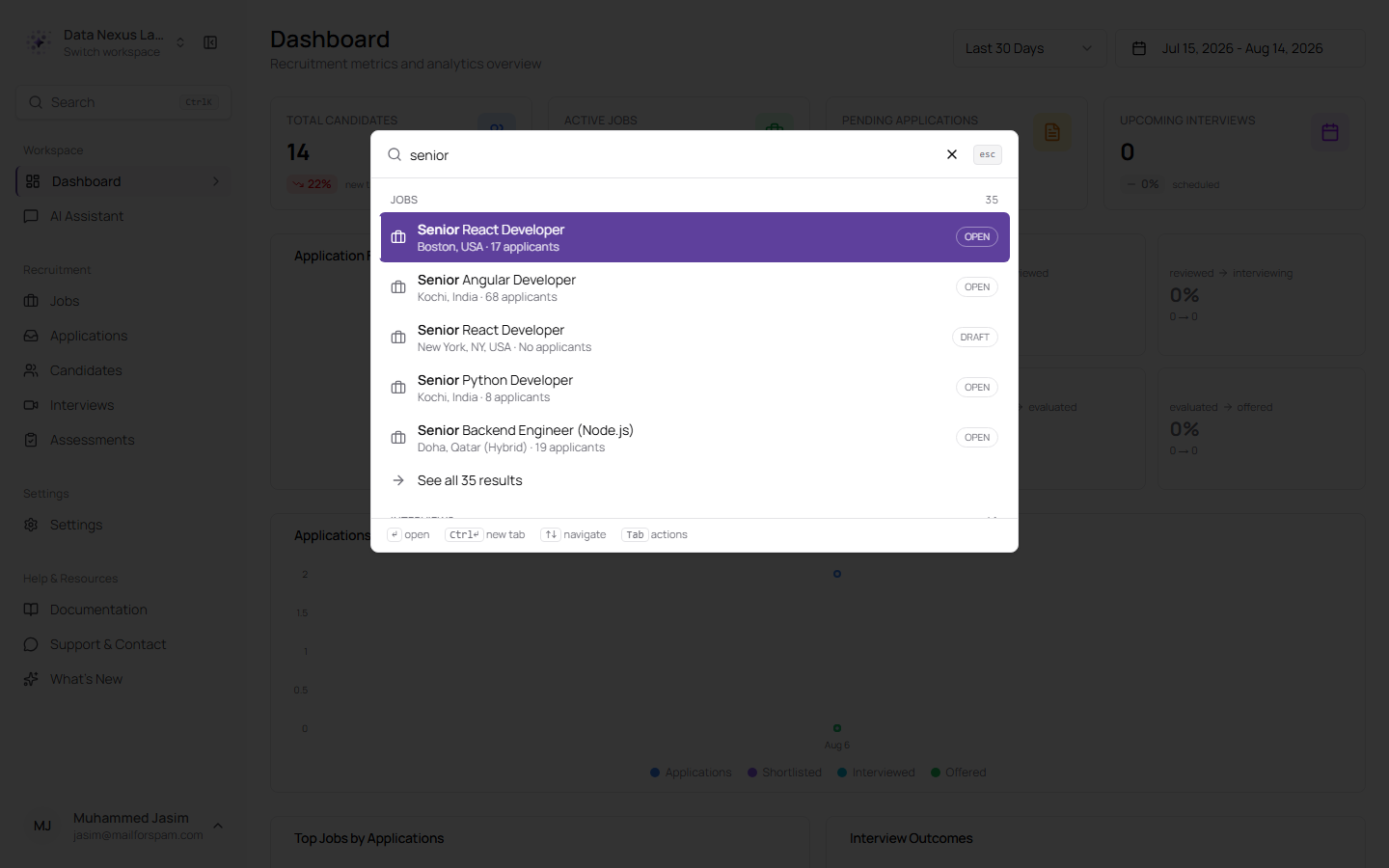This screenshot has height=868, width=1389.
Task: Expand the Dashboard chevron in the sidebar
Action: tap(216, 181)
